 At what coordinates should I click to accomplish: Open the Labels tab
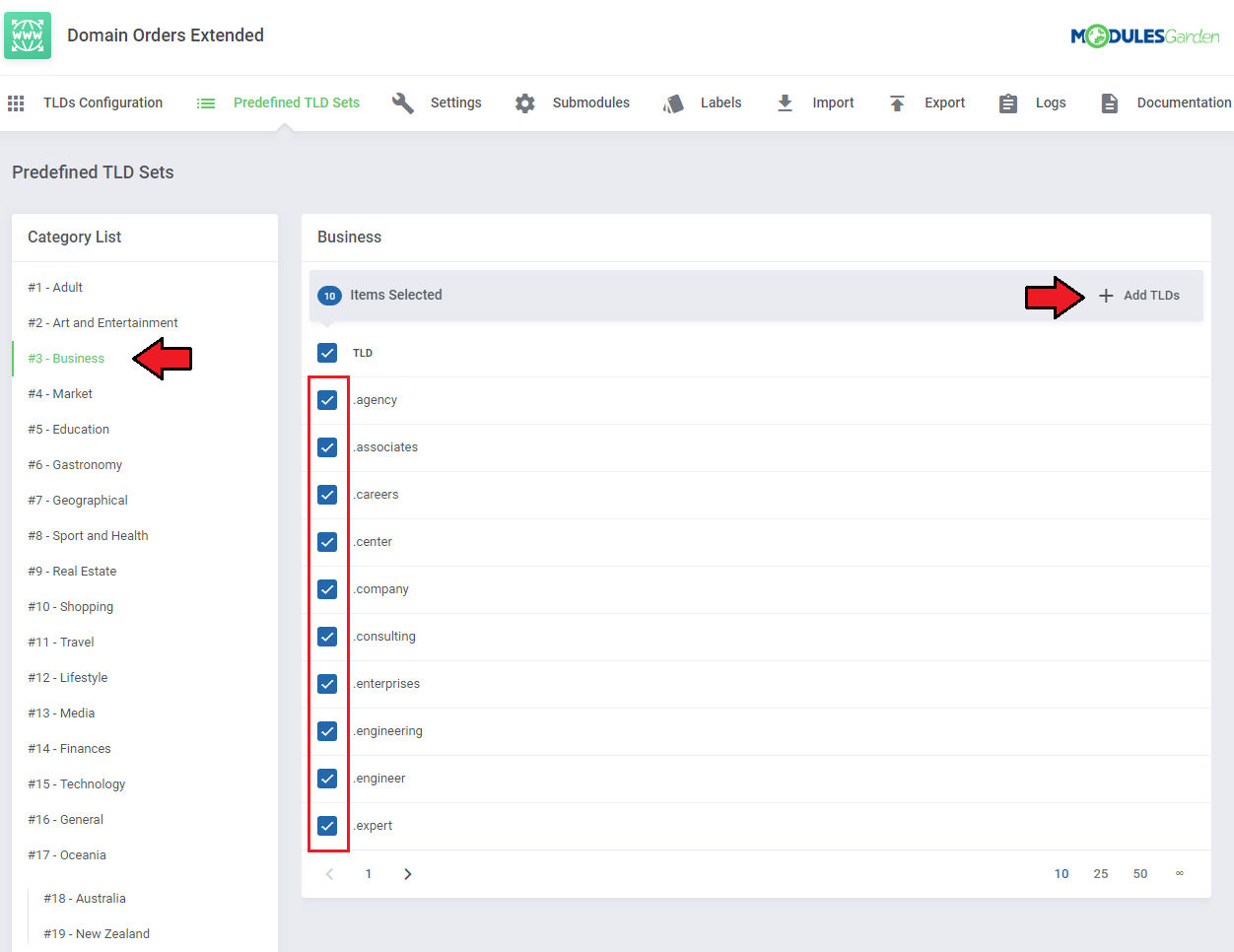click(721, 103)
